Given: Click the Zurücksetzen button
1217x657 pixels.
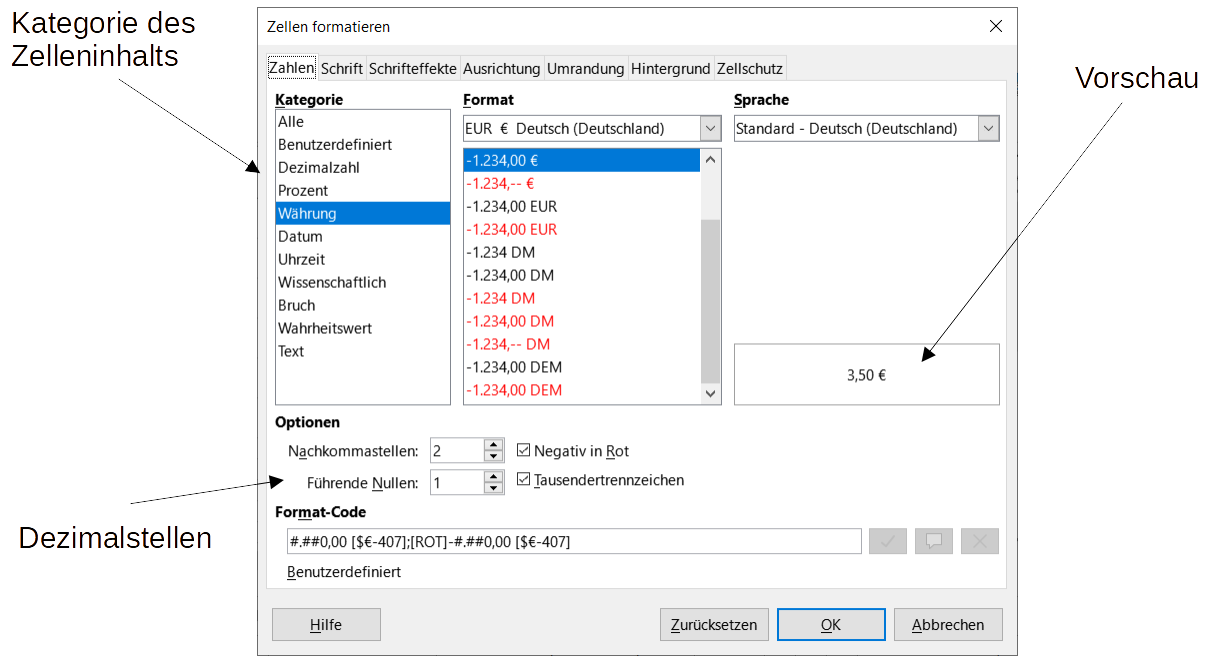Looking at the screenshot, I should 714,625.
